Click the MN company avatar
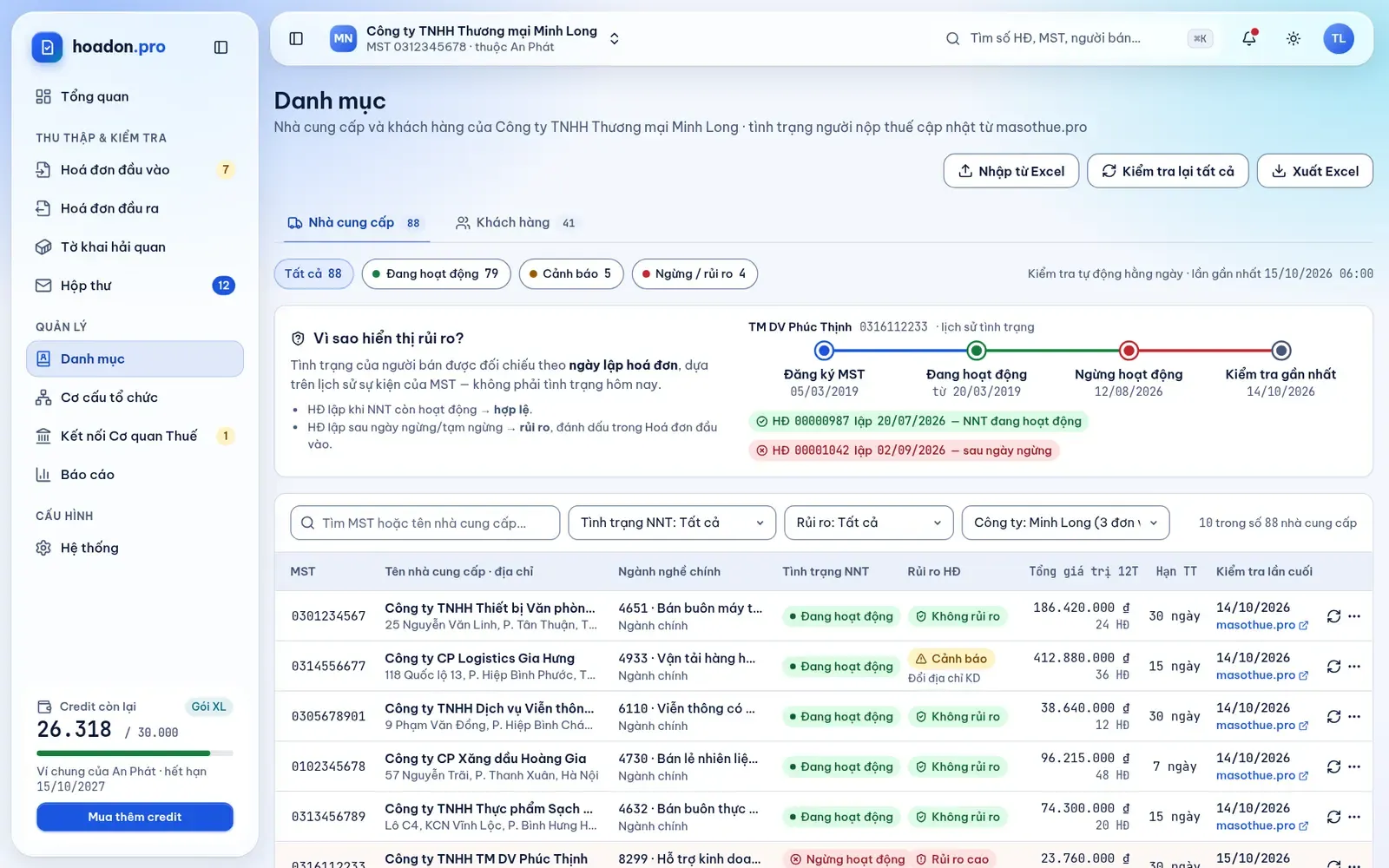The width and height of the screenshot is (1389, 868). [x=343, y=38]
